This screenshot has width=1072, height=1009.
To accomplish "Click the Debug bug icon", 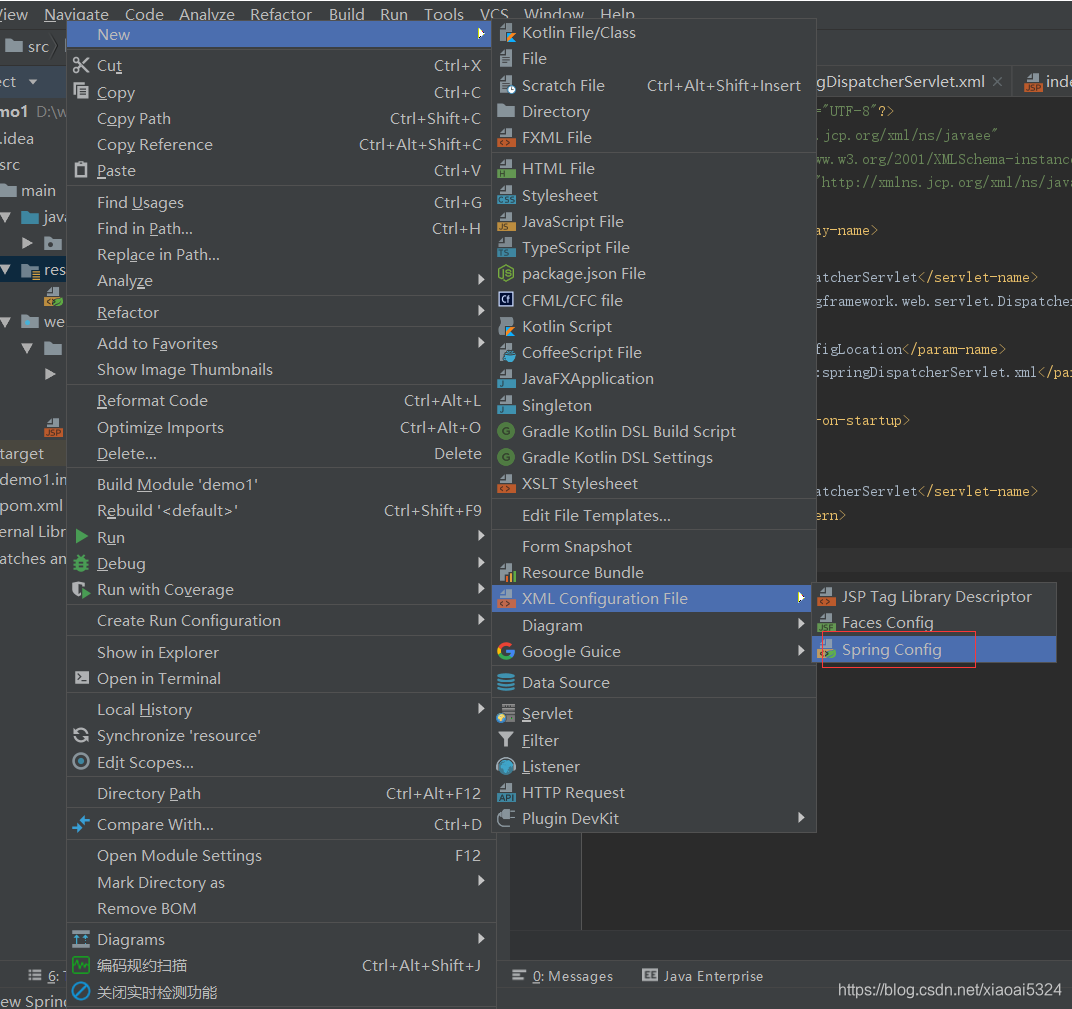I will click(81, 563).
